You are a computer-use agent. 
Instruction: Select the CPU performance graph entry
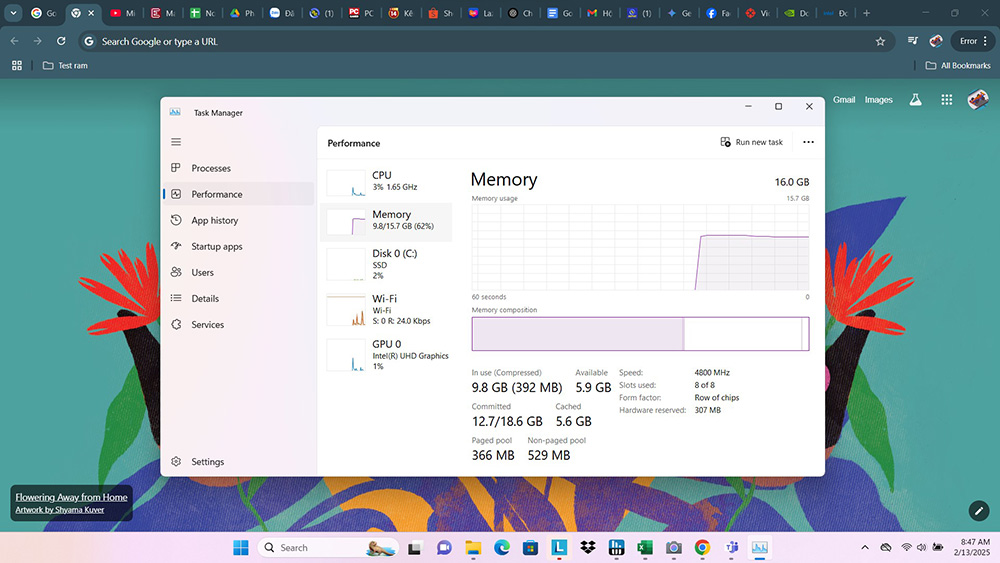[386, 182]
